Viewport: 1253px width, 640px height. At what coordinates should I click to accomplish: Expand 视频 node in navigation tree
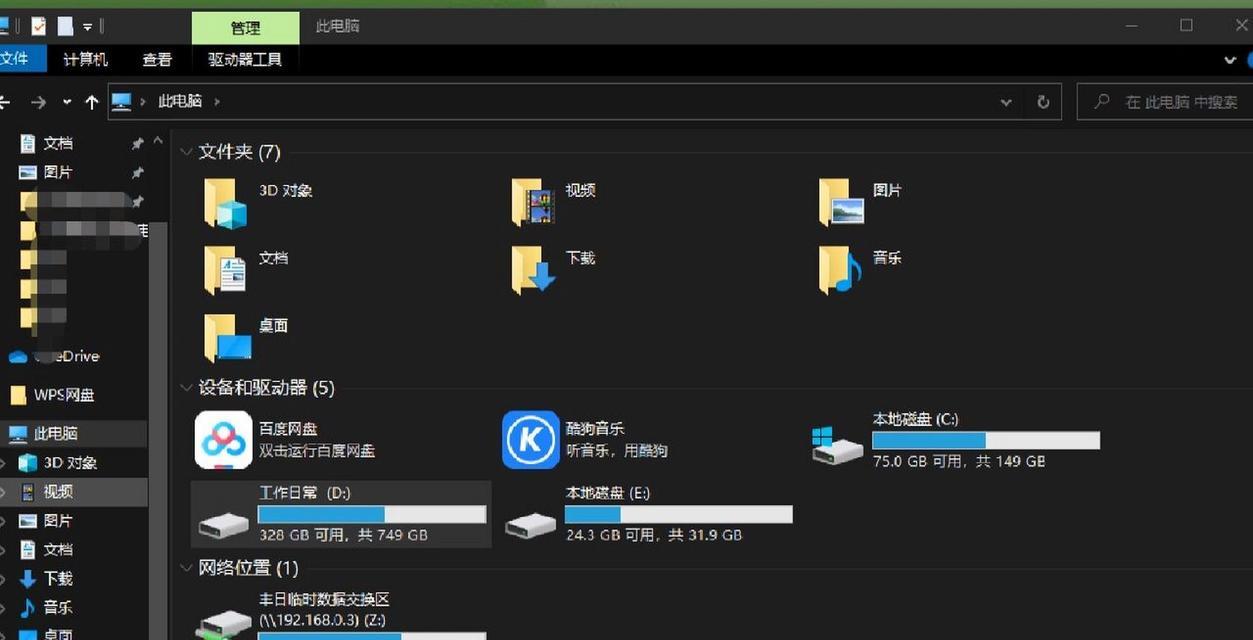4,492
